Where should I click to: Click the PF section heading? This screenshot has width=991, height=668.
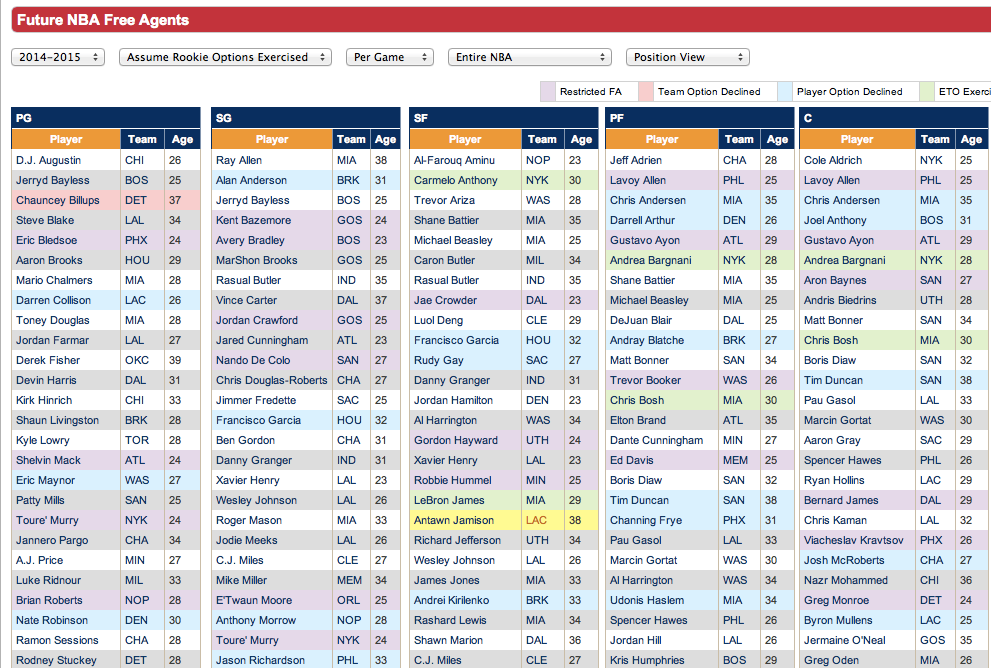617,118
